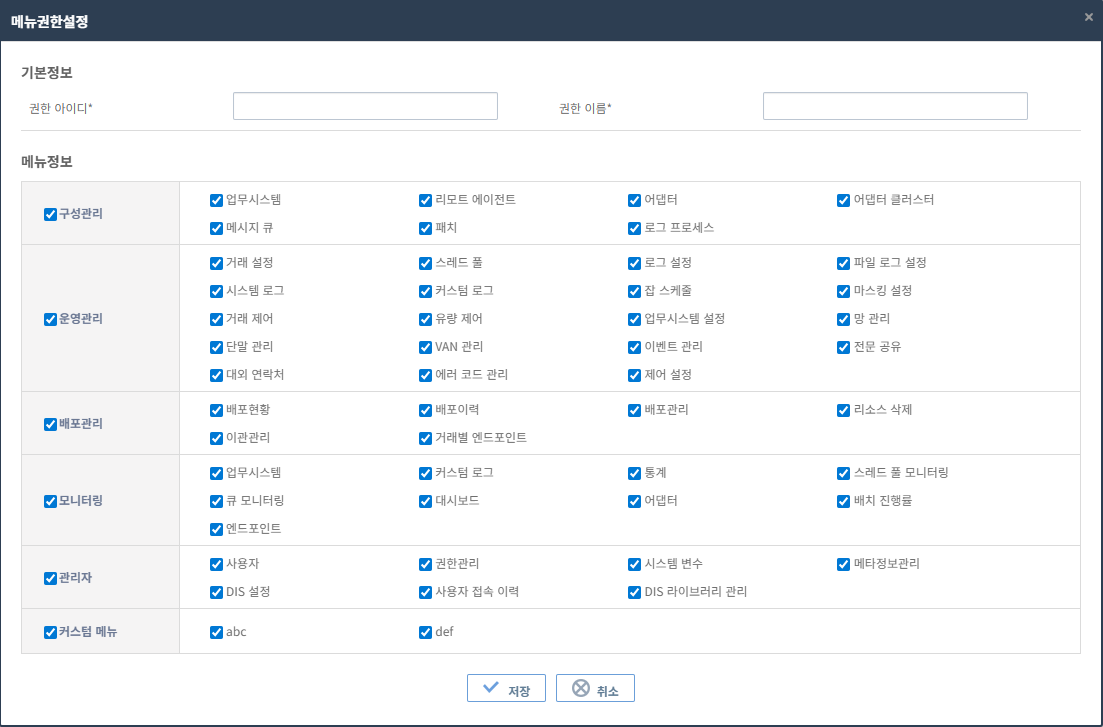Click the 권한 아이디 input field
This screenshot has width=1103, height=727.
coord(365,106)
